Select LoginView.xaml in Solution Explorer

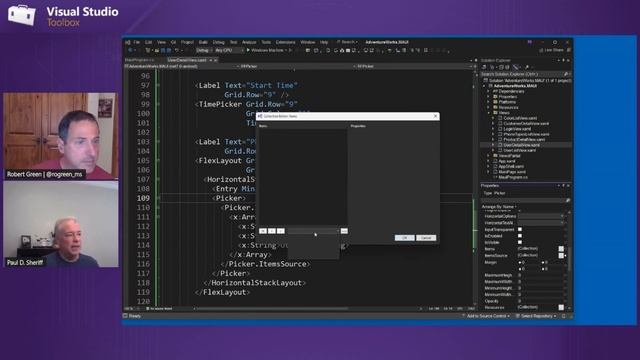tap(517, 129)
